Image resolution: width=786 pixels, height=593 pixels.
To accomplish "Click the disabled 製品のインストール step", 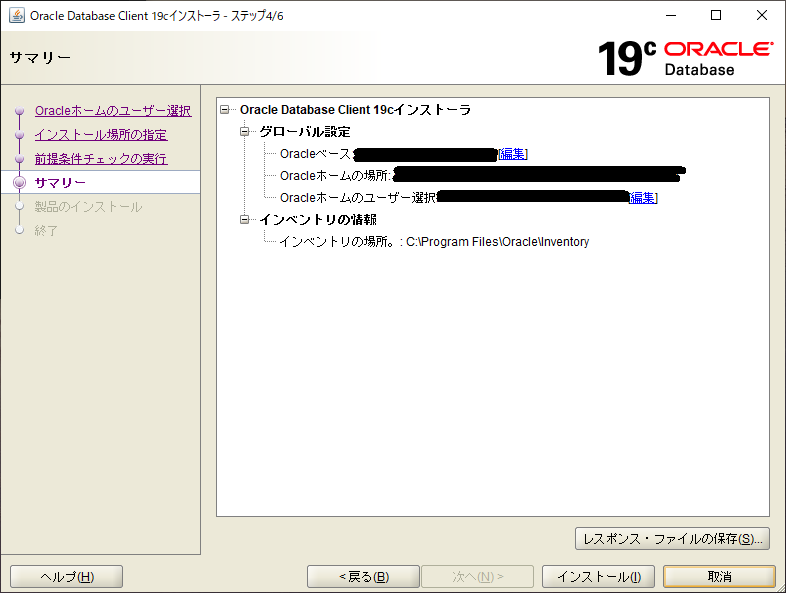I will [x=88, y=207].
